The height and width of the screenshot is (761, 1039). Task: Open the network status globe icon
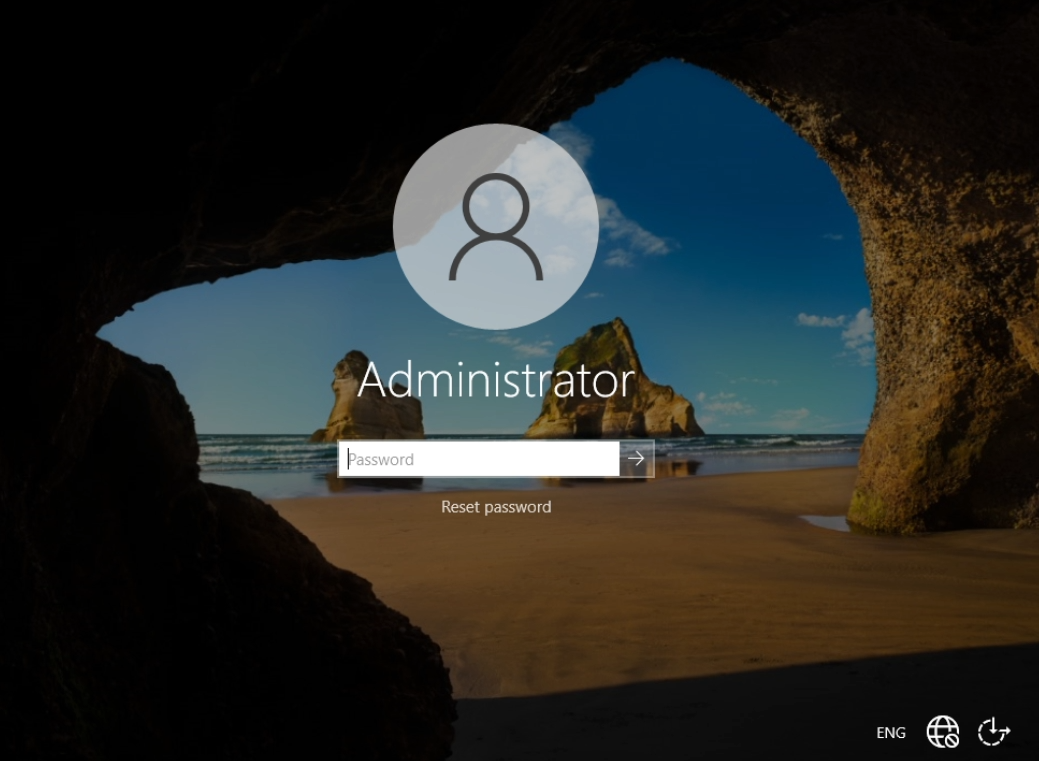click(x=942, y=732)
